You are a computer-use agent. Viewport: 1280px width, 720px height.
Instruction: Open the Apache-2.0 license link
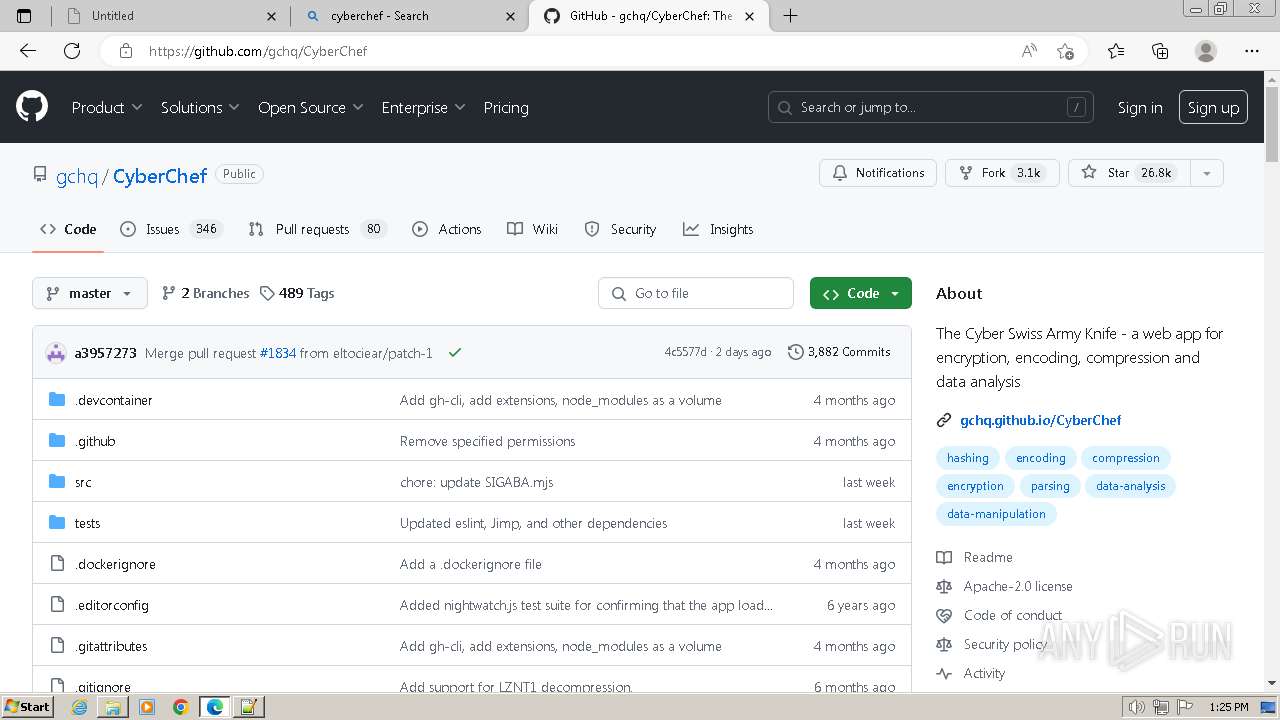click(x=1018, y=586)
